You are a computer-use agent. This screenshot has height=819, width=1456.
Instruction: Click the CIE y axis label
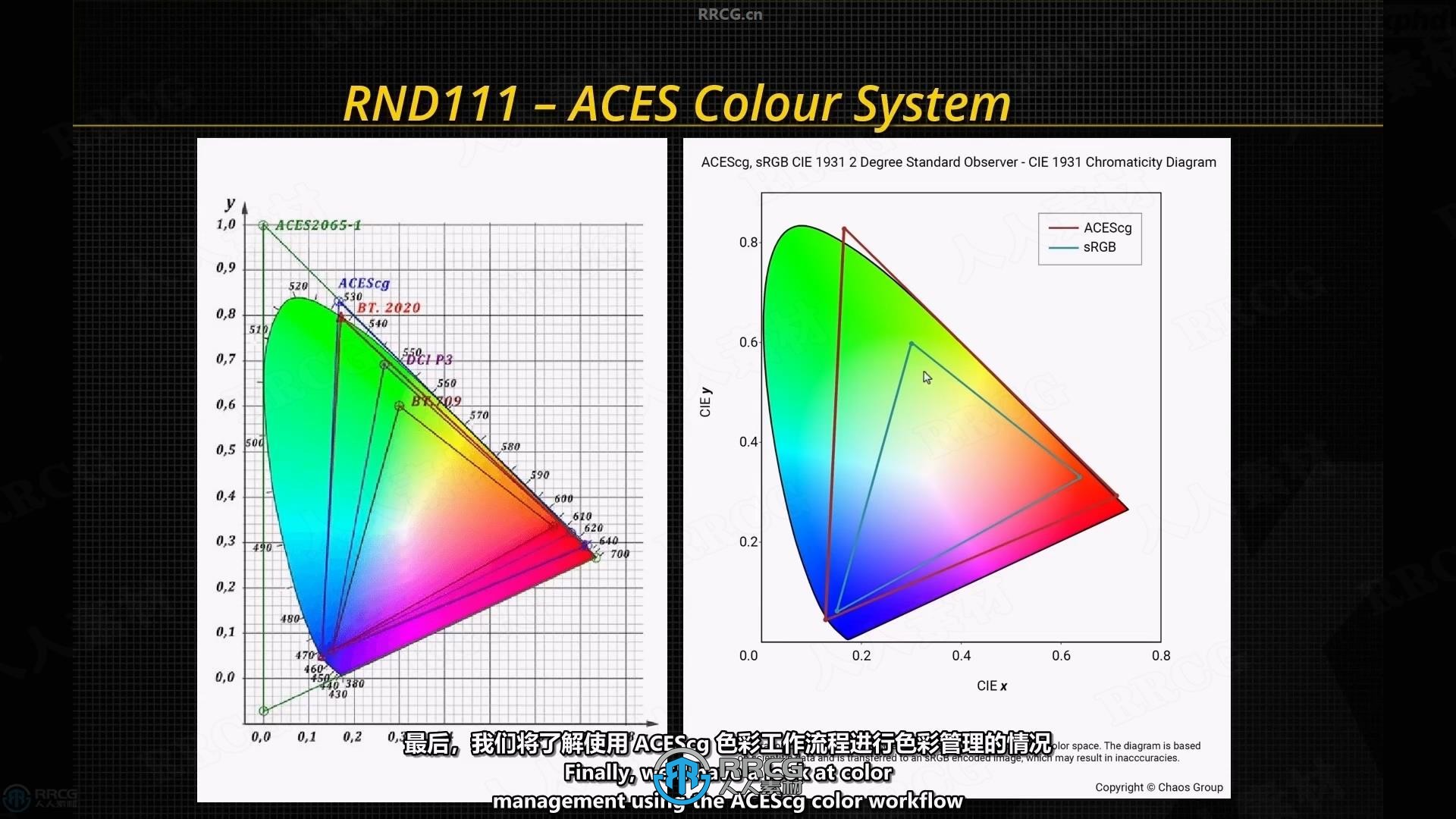point(705,402)
